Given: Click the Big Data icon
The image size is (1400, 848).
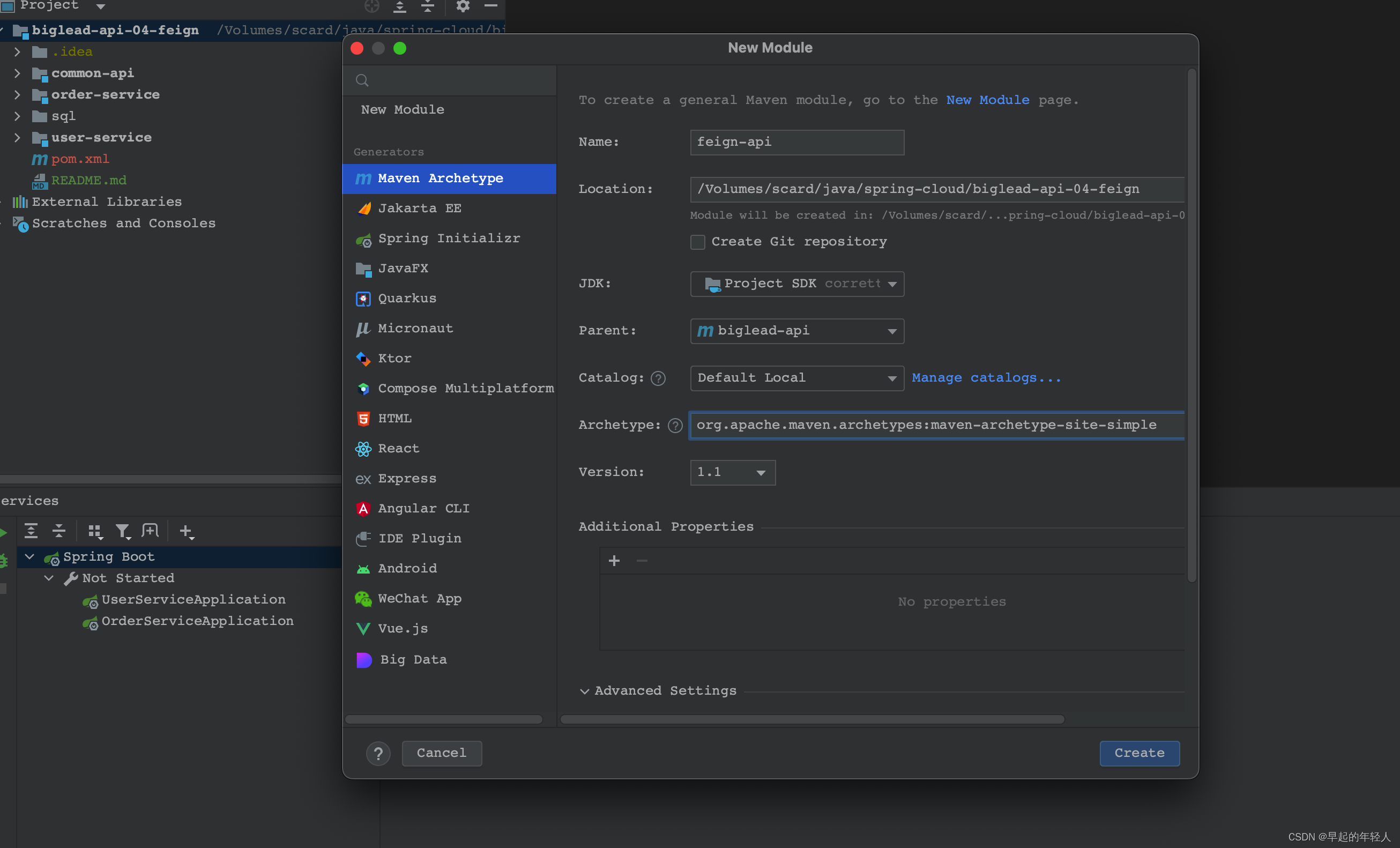Looking at the screenshot, I should point(363,660).
